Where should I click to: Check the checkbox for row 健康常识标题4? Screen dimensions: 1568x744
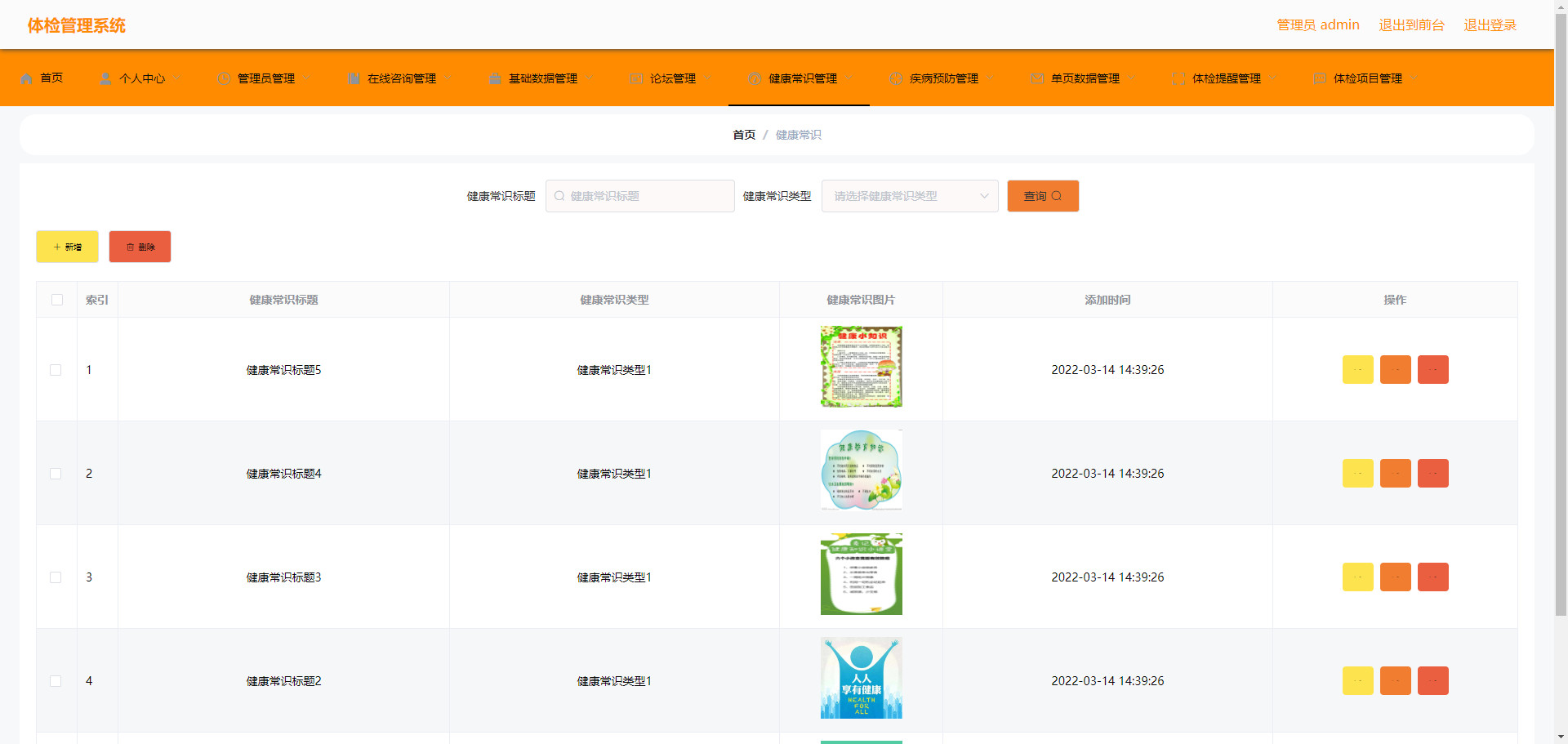[x=56, y=474]
